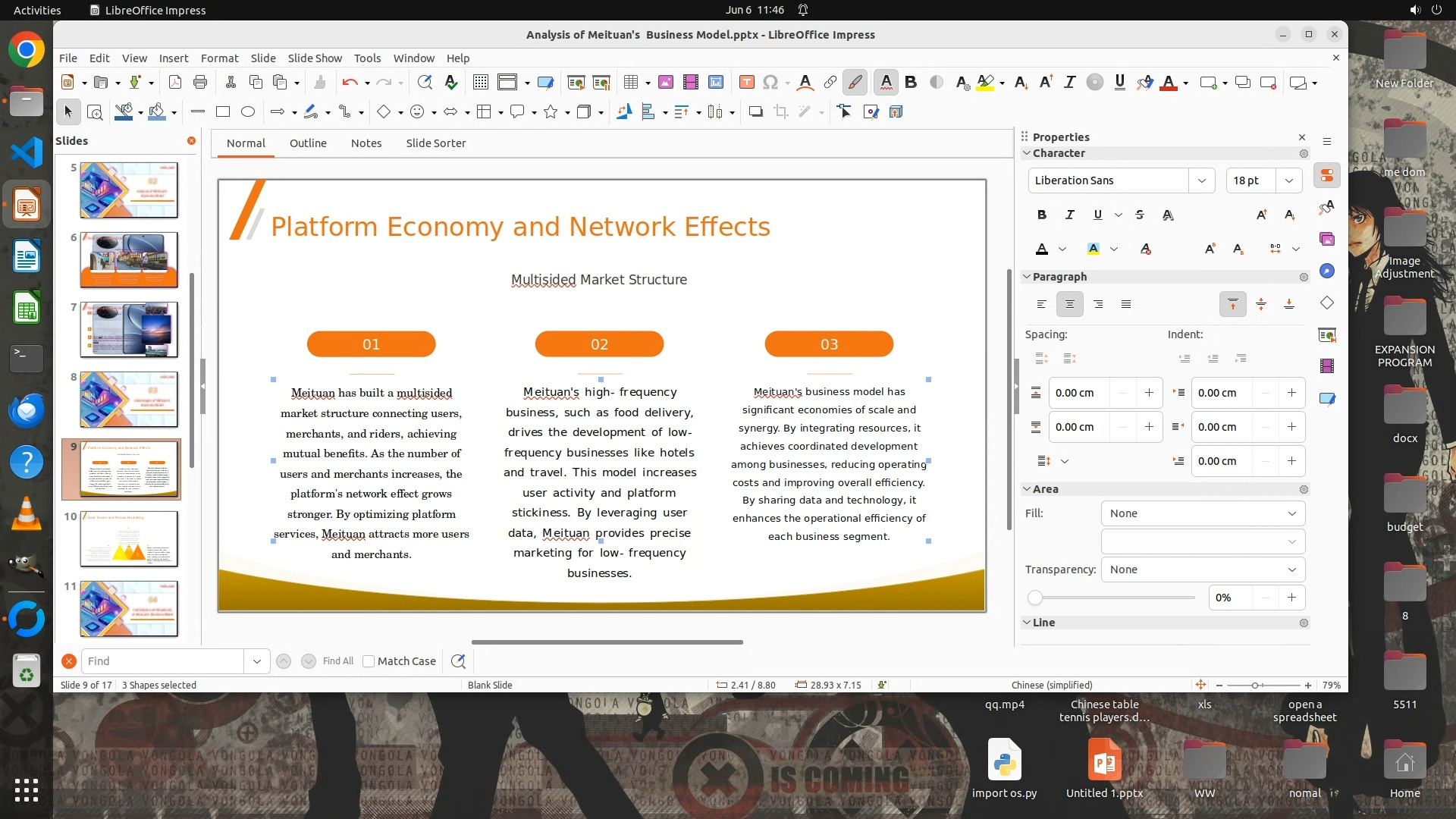The height and width of the screenshot is (819, 1456).
Task: Click the Strikethrough icon in Character panel
Action: pos(1140,215)
